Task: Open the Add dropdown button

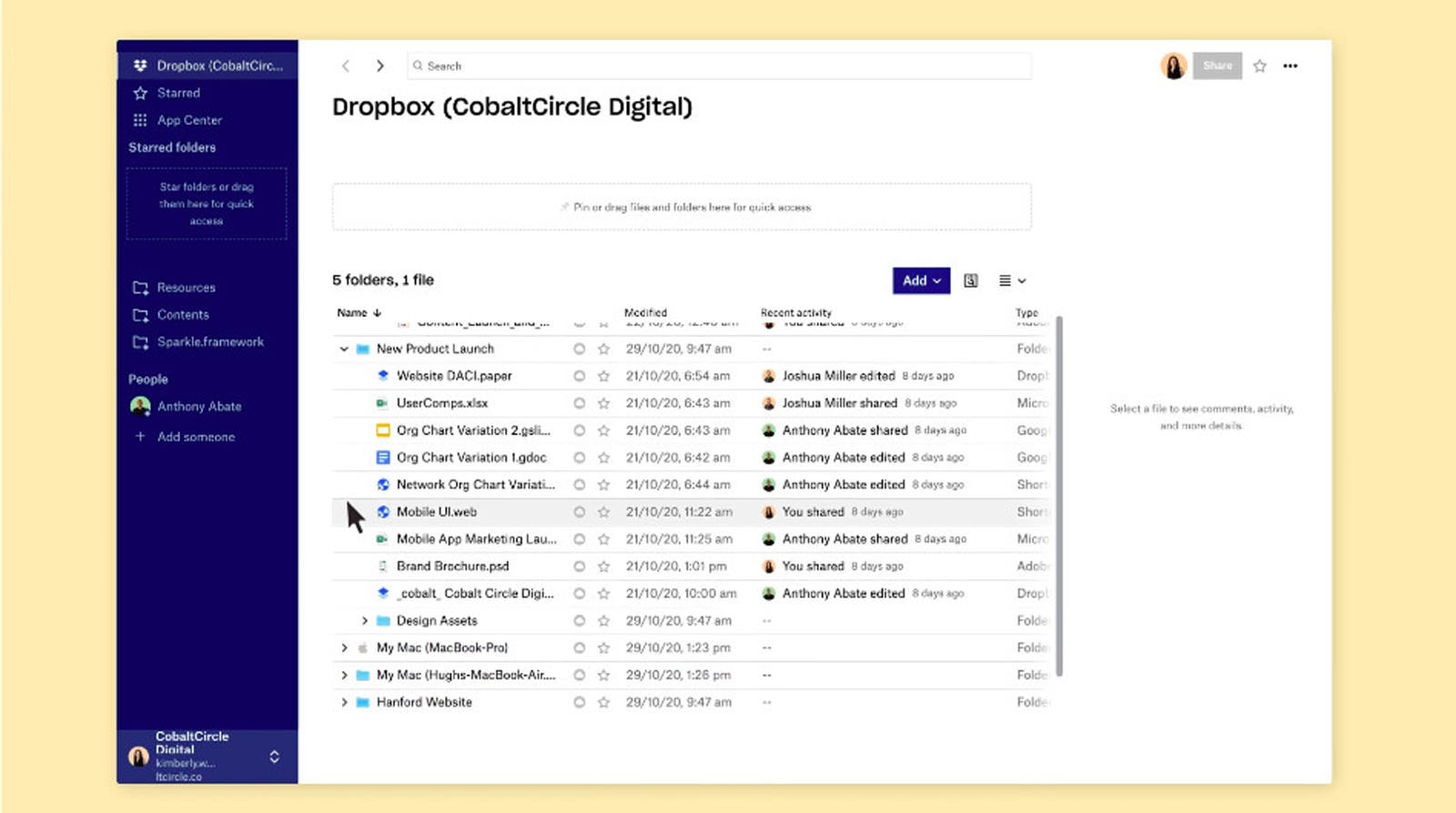Action: pyautogui.click(x=921, y=280)
